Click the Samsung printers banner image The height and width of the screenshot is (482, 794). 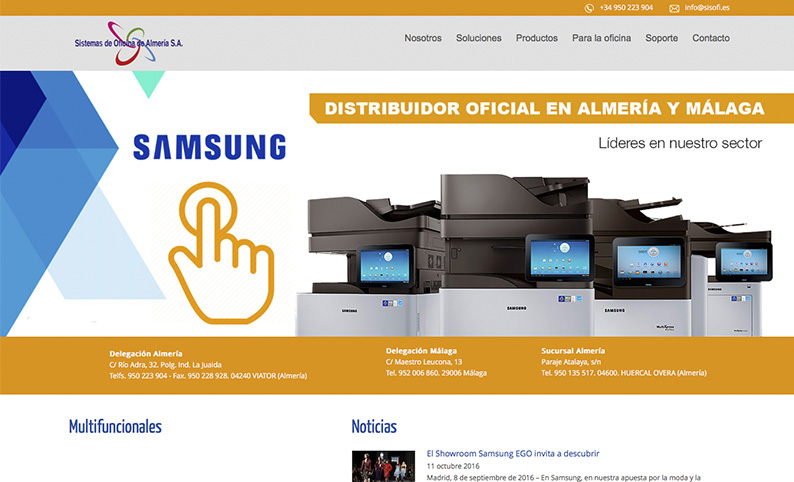pos(534,256)
